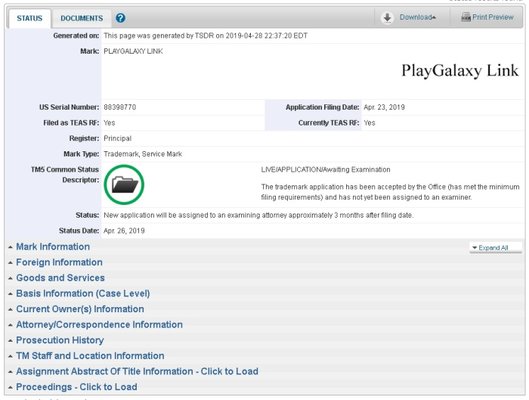The width and height of the screenshot is (529, 400).
Task: Expand Attorney/Correspondence Information section
Action: click(99, 324)
